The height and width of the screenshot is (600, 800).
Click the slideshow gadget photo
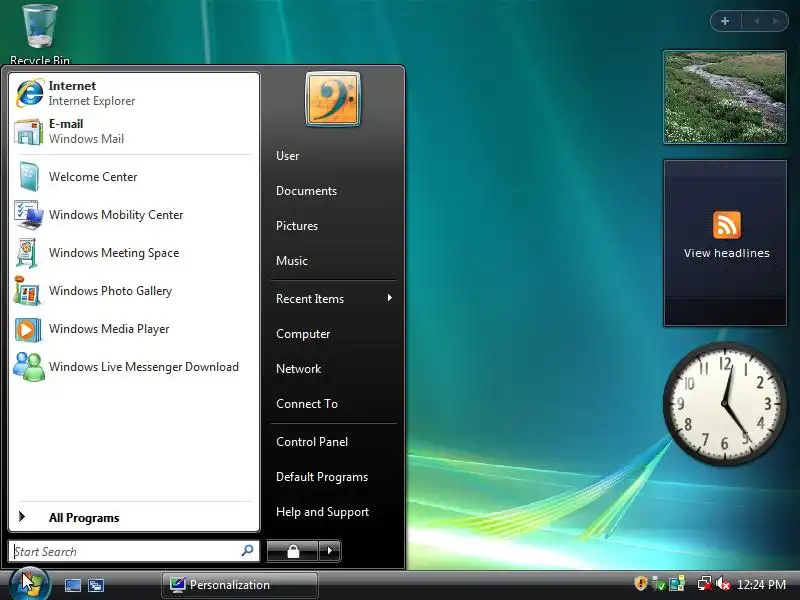tap(724, 97)
